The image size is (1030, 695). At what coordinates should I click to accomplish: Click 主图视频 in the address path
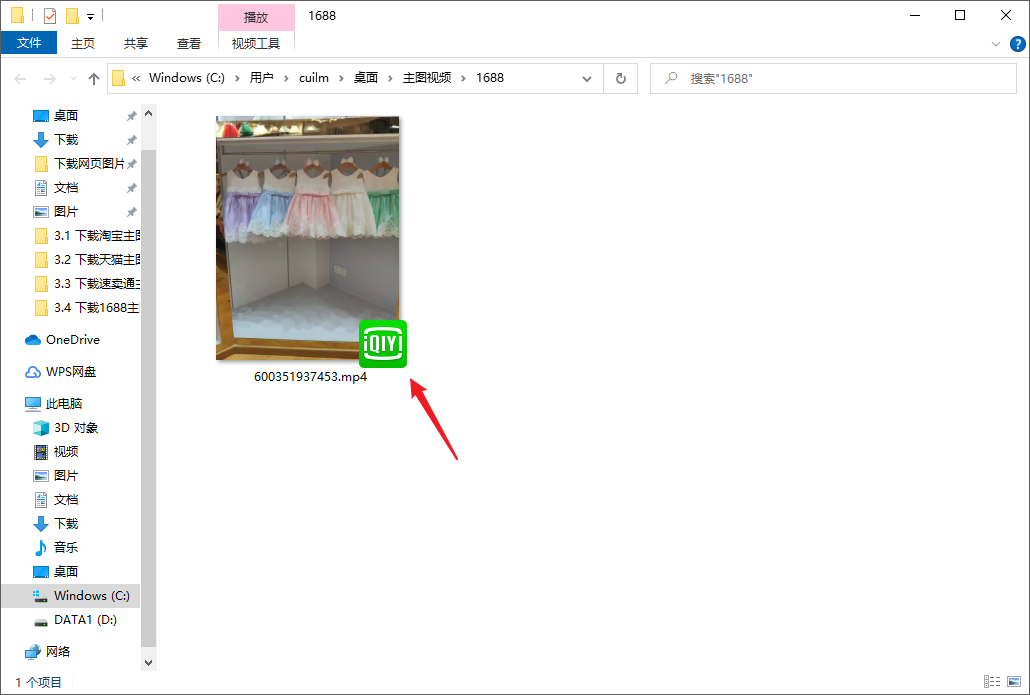click(427, 78)
